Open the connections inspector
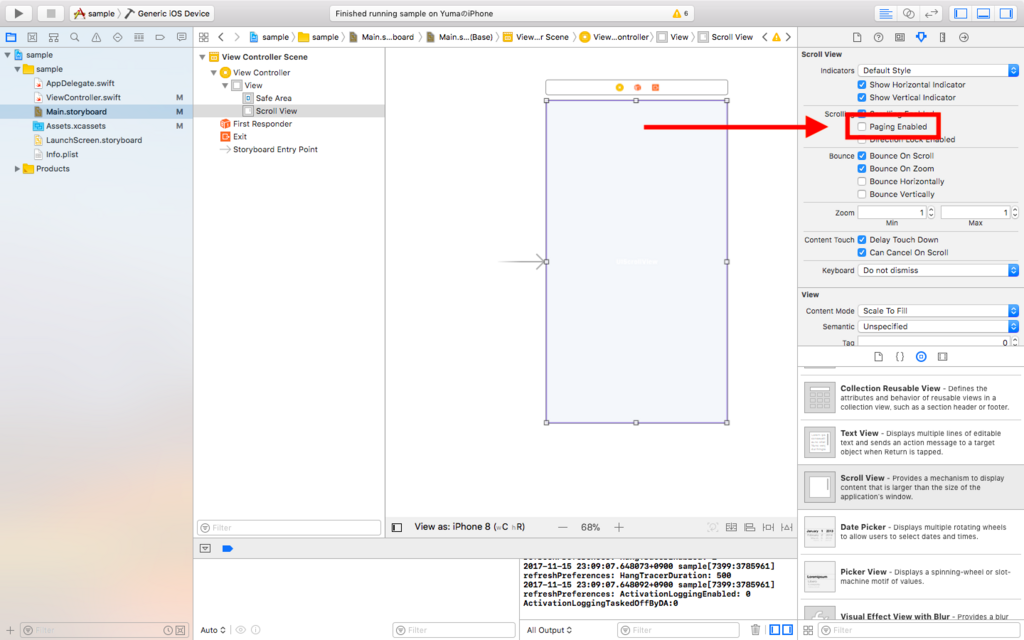1024x640 pixels. pyautogui.click(x=963, y=37)
